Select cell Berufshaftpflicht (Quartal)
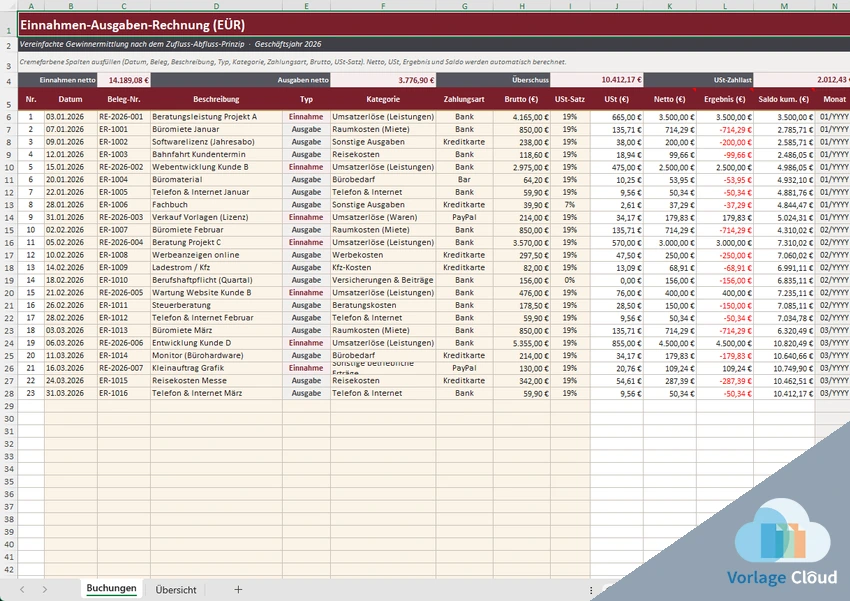The height and width of the screenshot is (601, 850). pyautogui.click(x=216, y=280)
